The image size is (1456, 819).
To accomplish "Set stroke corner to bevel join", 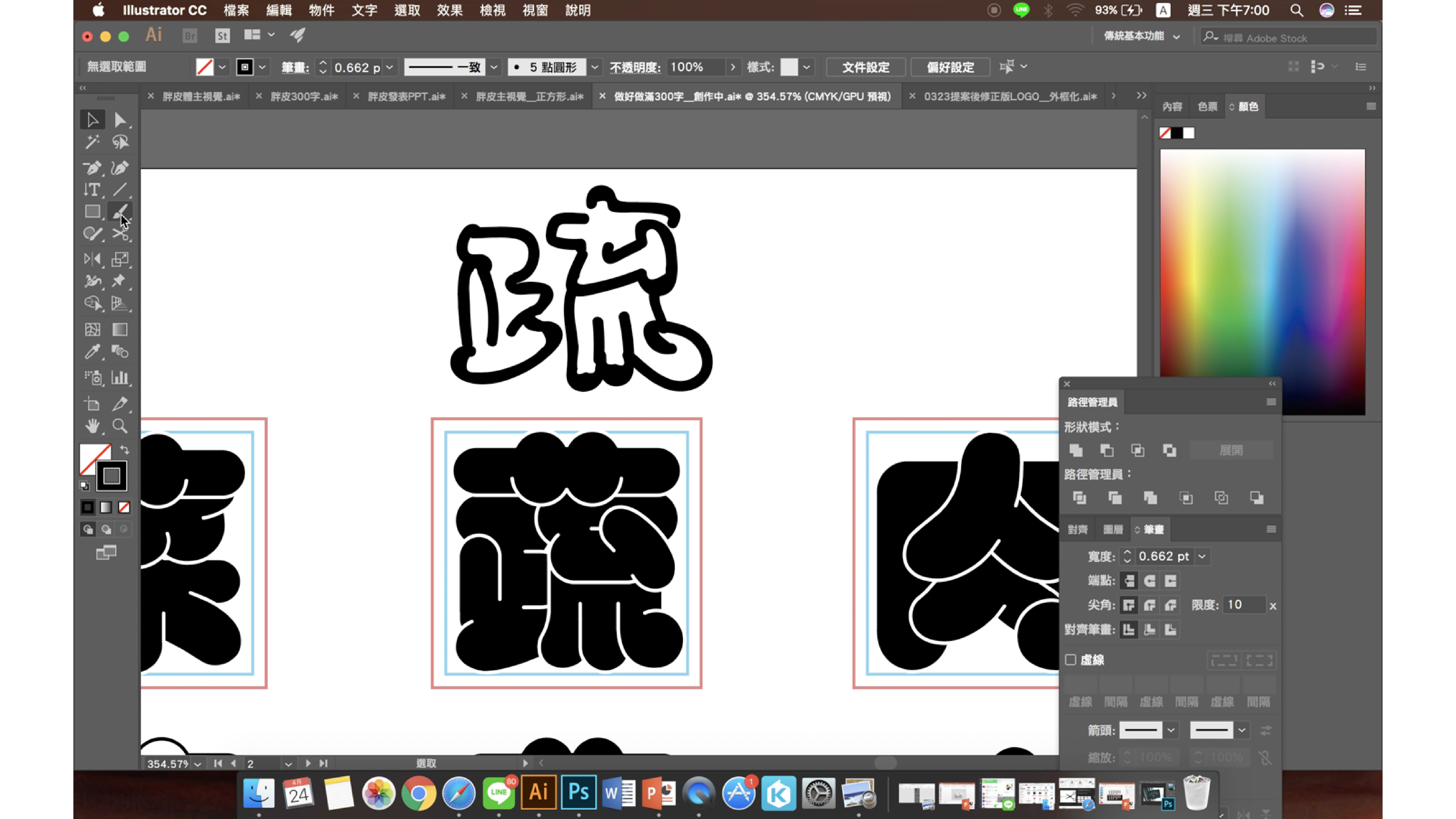I will coord(1171,605).
